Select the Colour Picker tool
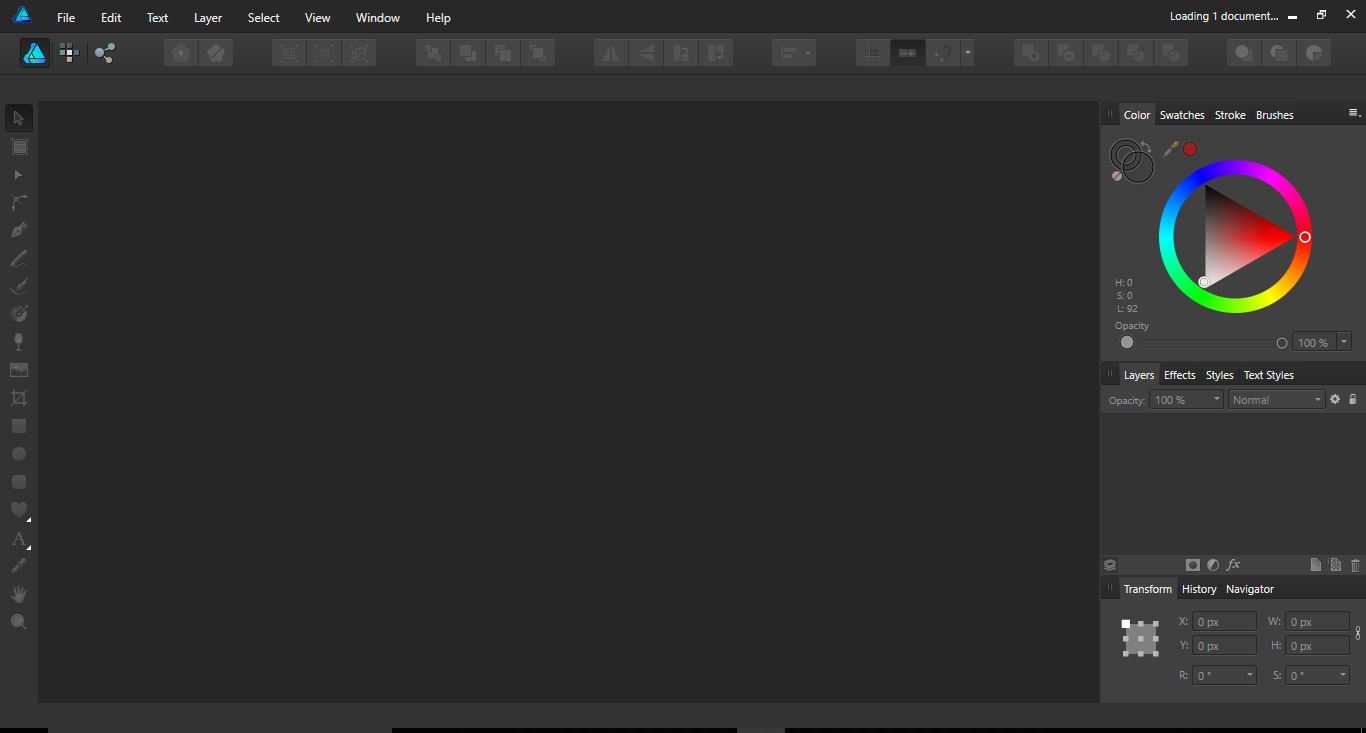The height and width of the screenshot is (733, 1366). click(x=18, y=566)
